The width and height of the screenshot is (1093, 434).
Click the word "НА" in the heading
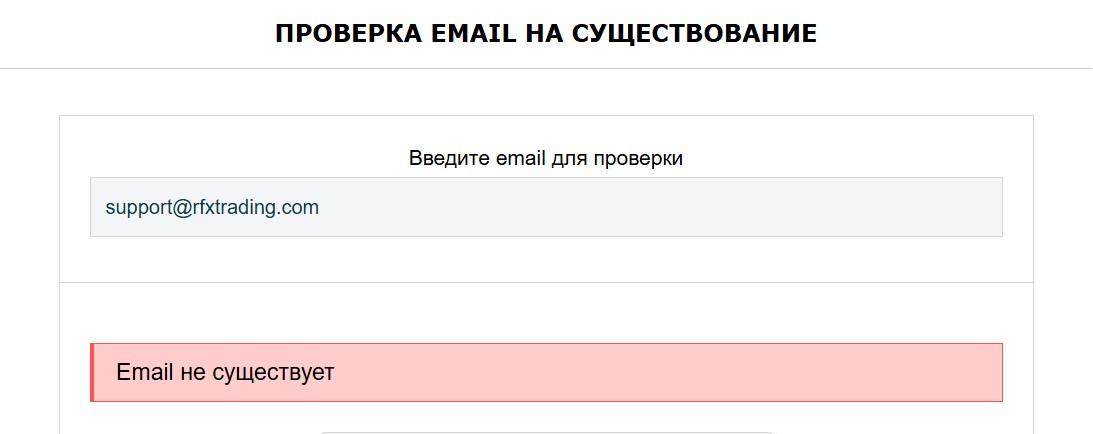544,34
